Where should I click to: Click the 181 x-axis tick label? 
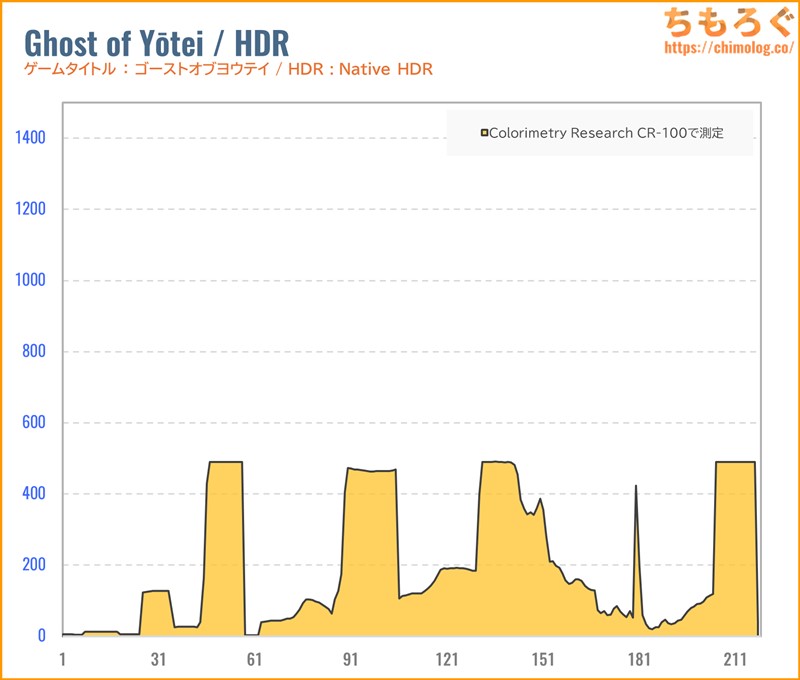(639, 659)
